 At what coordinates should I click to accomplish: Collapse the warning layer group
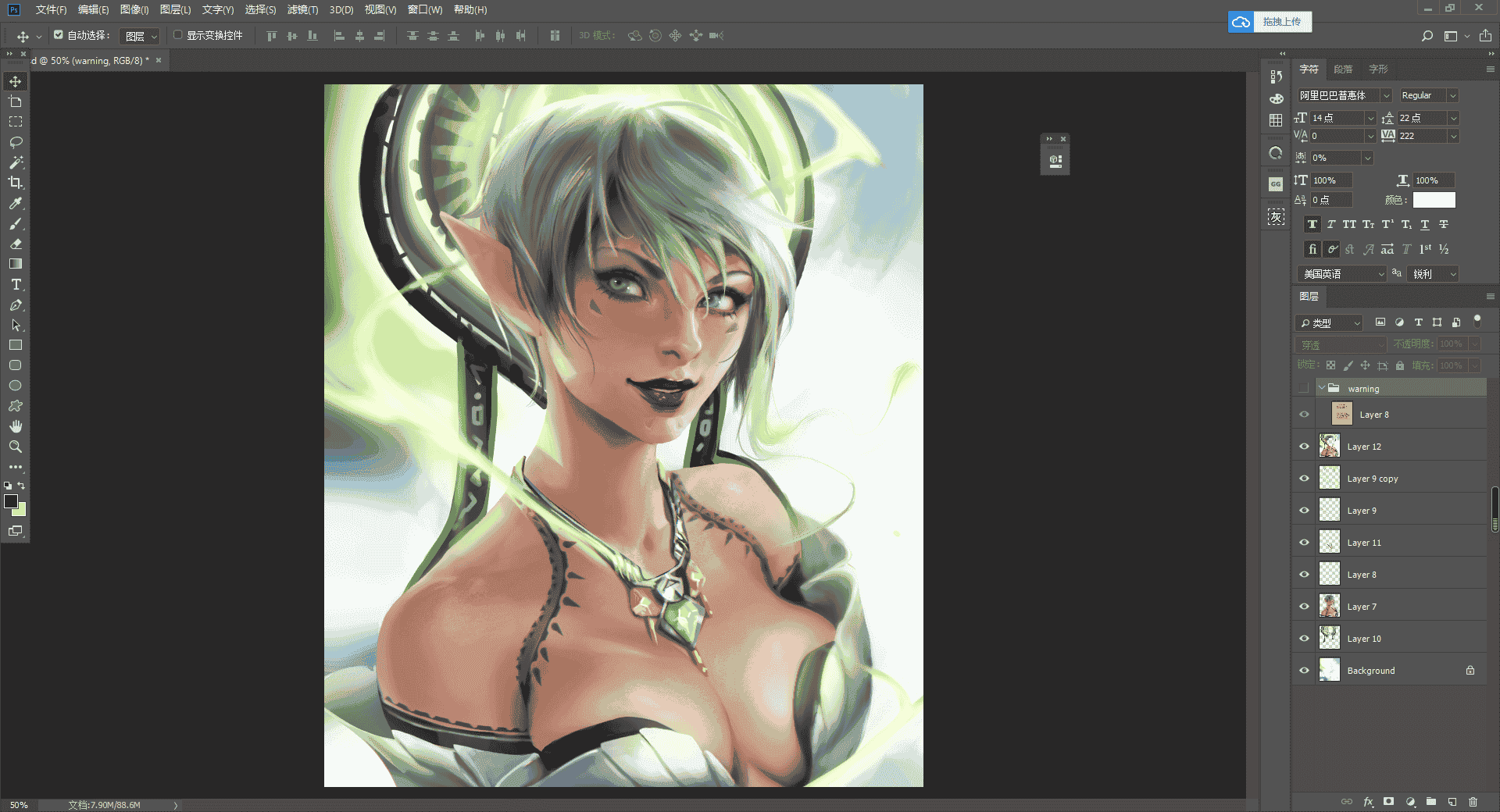click(1322, 388)
